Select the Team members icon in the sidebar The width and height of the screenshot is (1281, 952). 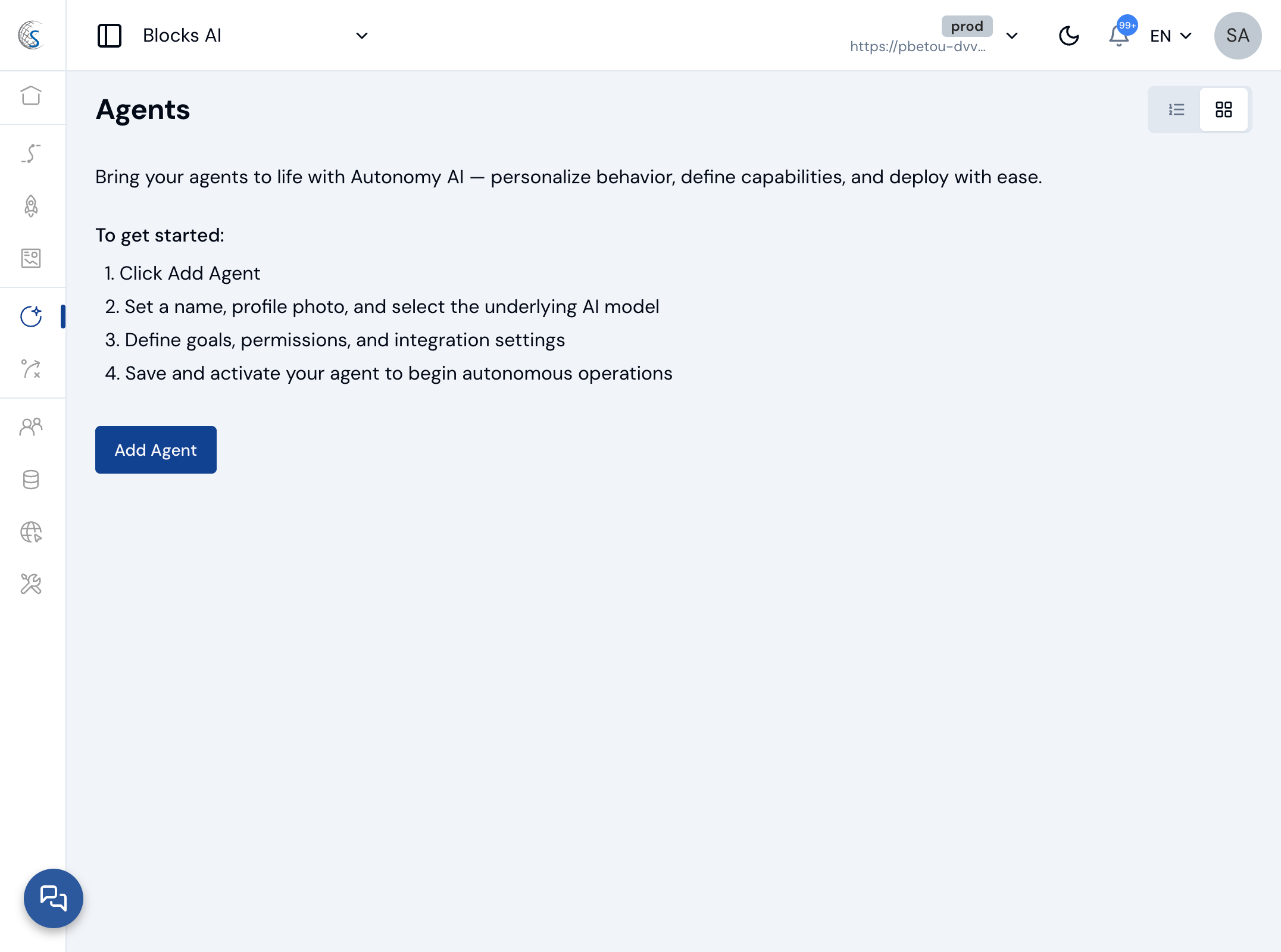(31, 426)
